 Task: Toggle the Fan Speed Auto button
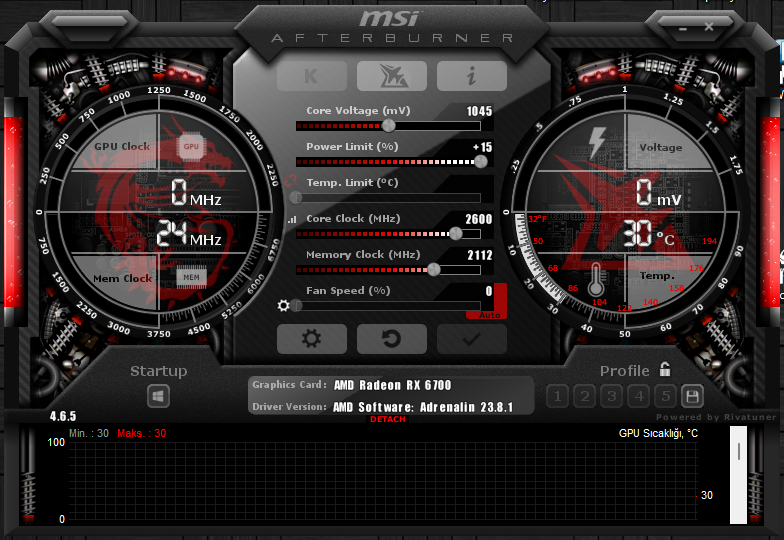(490, 315)
